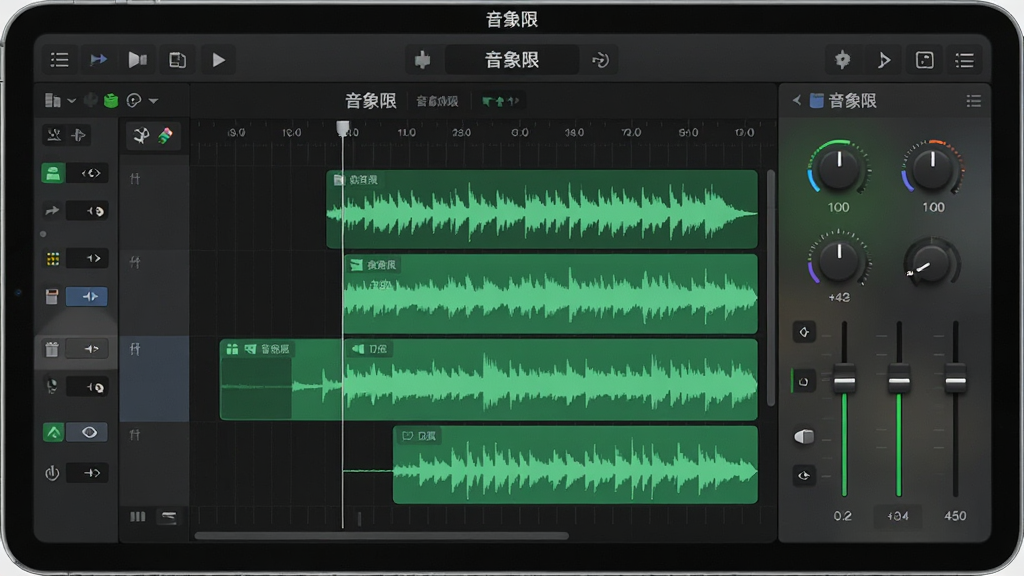Select the first track header row
This screenshot has width=1024, height=576.
(x=154, y=208)
